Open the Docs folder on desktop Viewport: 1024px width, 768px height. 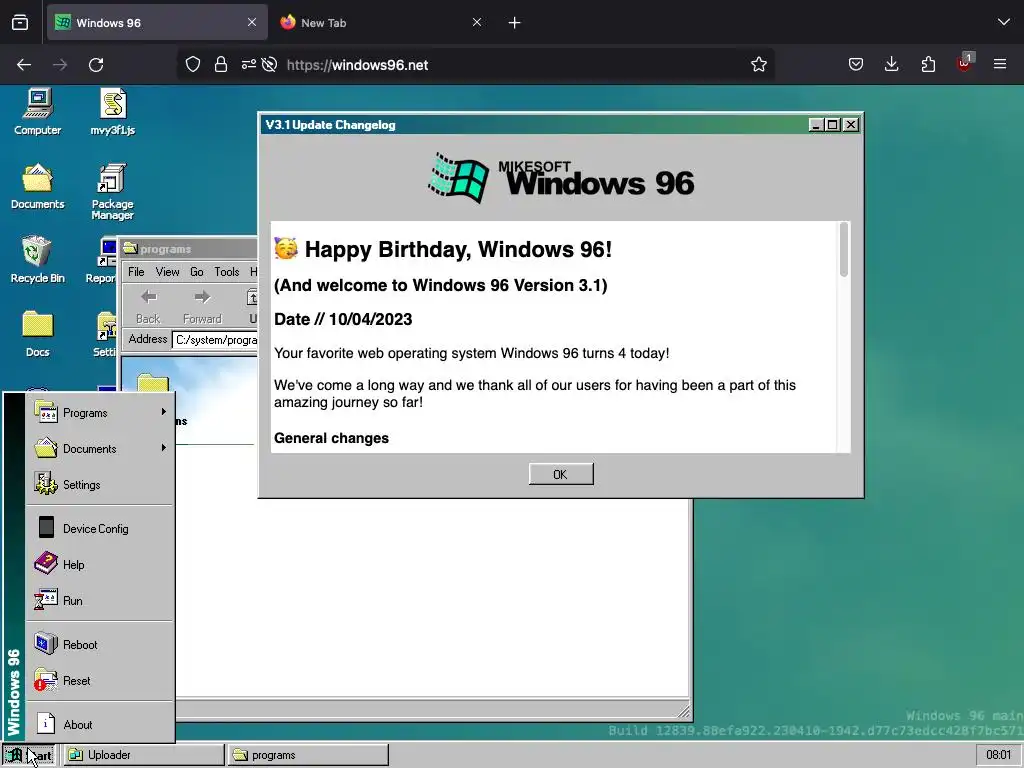tap(37, 334)
